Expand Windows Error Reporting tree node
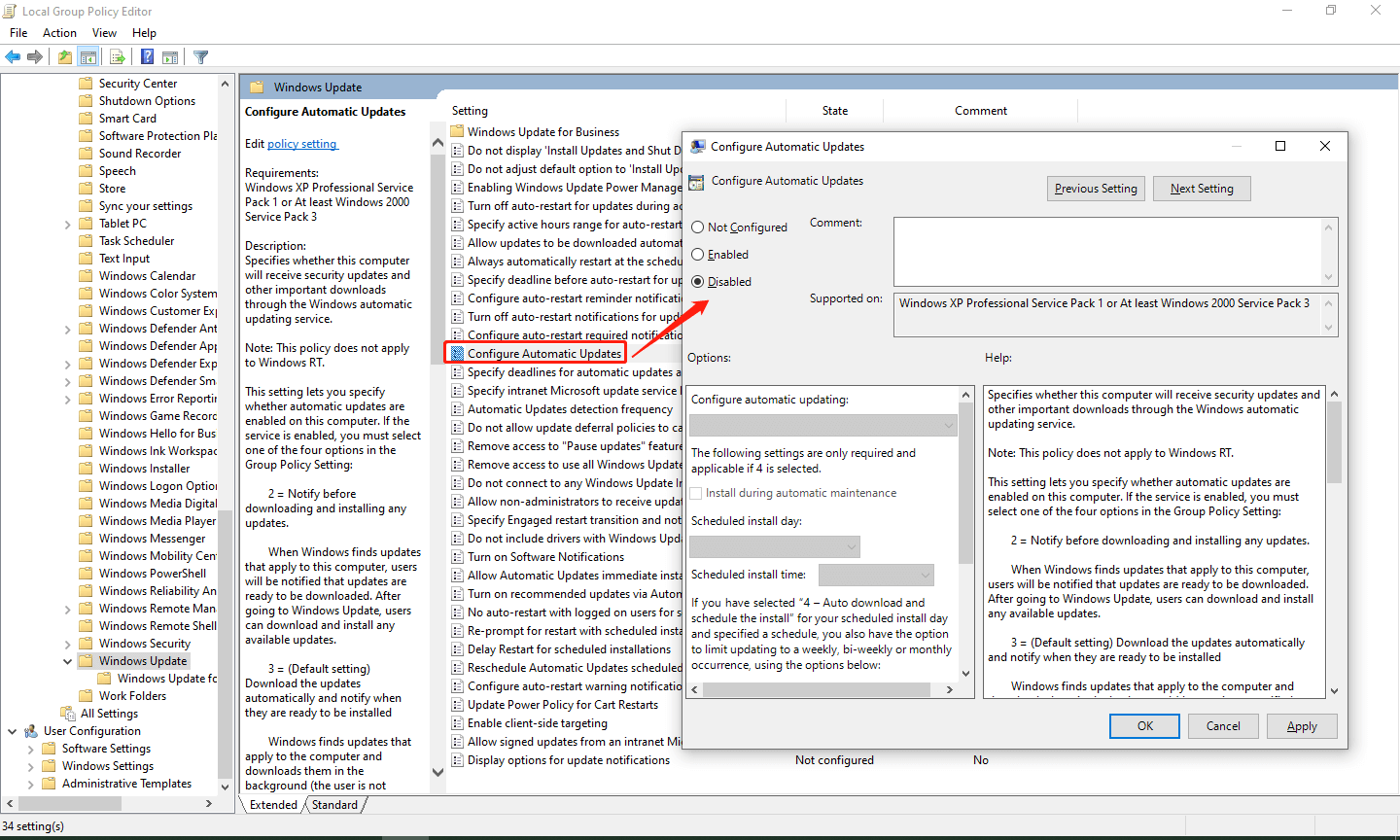Screen dimensions: 1400x840 pyautogui.click(x=67, y=399)
